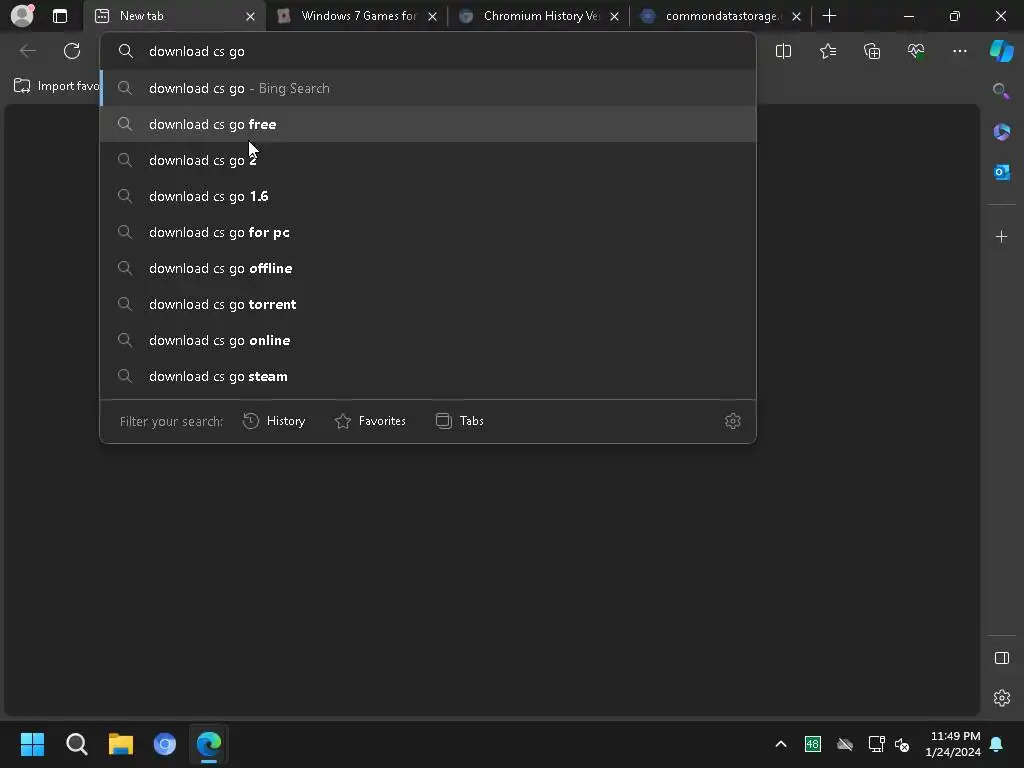Image resolution: width=1024 pixels, height=768 pixels.
Task: Expand the hidden system tray icons chevron
Action: (x=780, y=744)
